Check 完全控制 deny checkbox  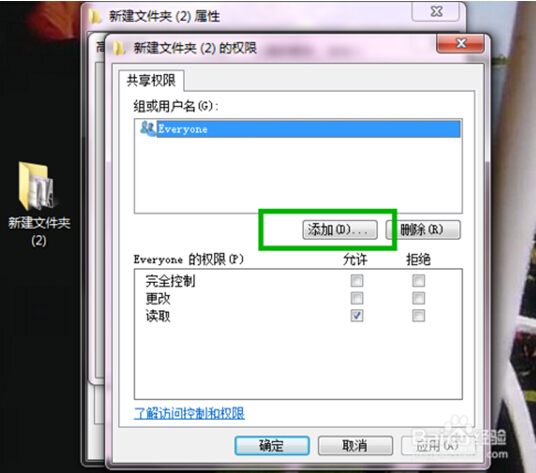(x=418, y=281)
